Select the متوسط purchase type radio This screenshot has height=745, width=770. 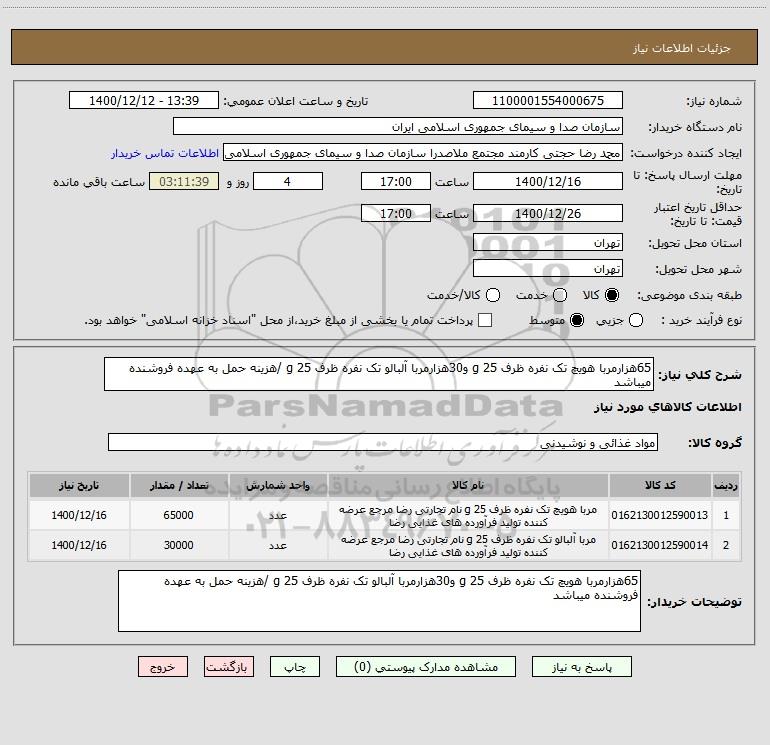tap(577, 321)
